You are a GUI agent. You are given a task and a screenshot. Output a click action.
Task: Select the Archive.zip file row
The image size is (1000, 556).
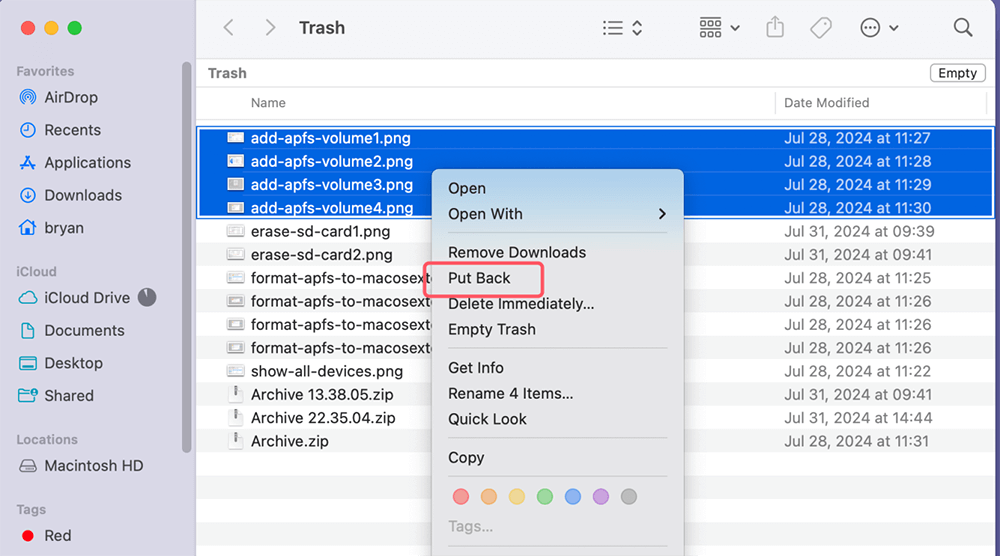point(289,441)
